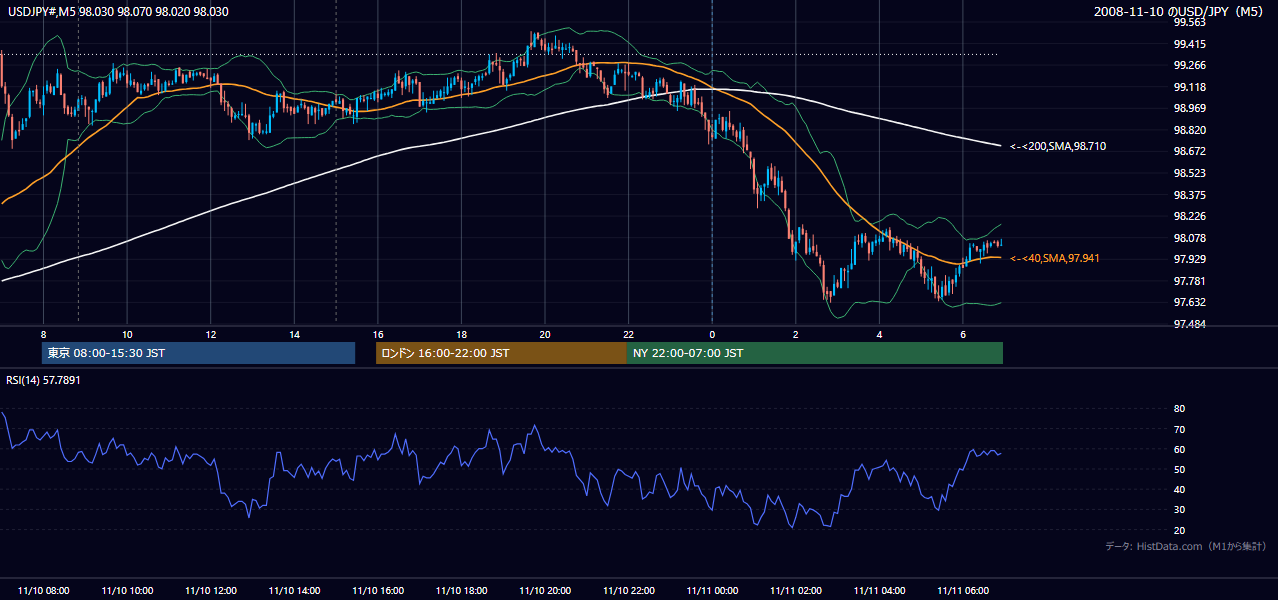Click hour tick 4 under the price chart
Screen dimensions: 1278x600
point(879,334)
